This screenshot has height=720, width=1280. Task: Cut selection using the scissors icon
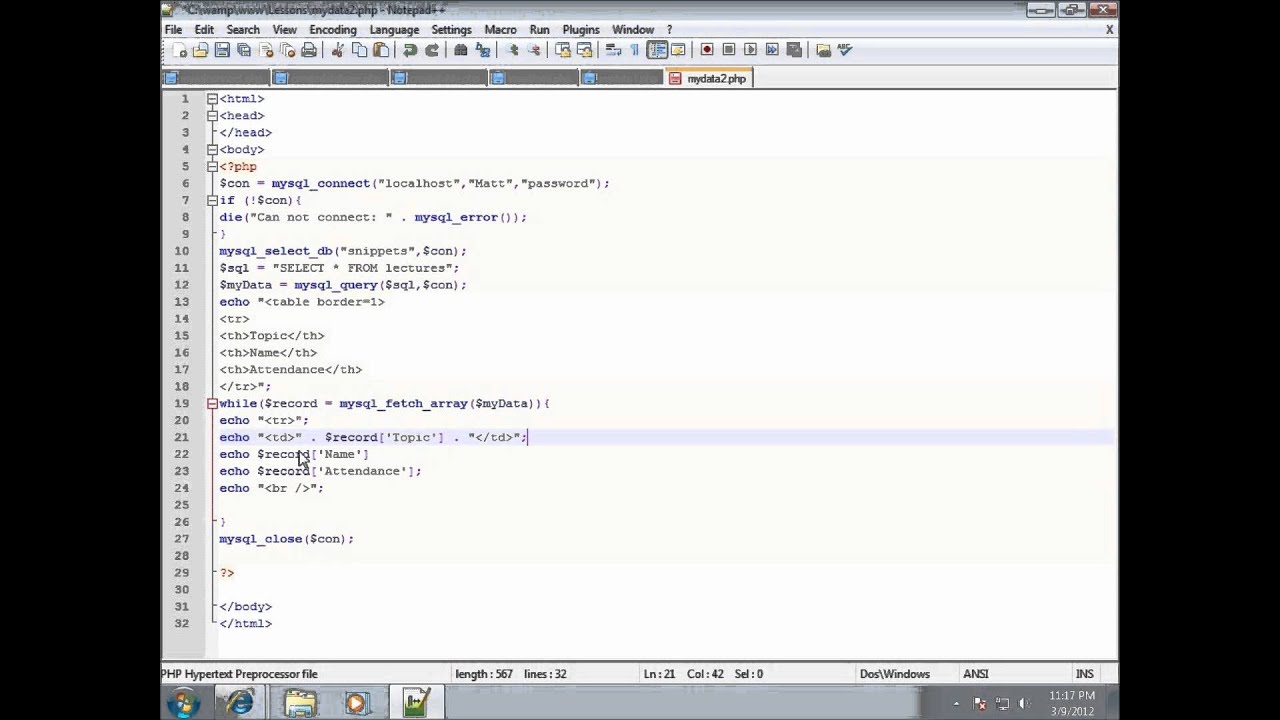(x=337, y=50)
